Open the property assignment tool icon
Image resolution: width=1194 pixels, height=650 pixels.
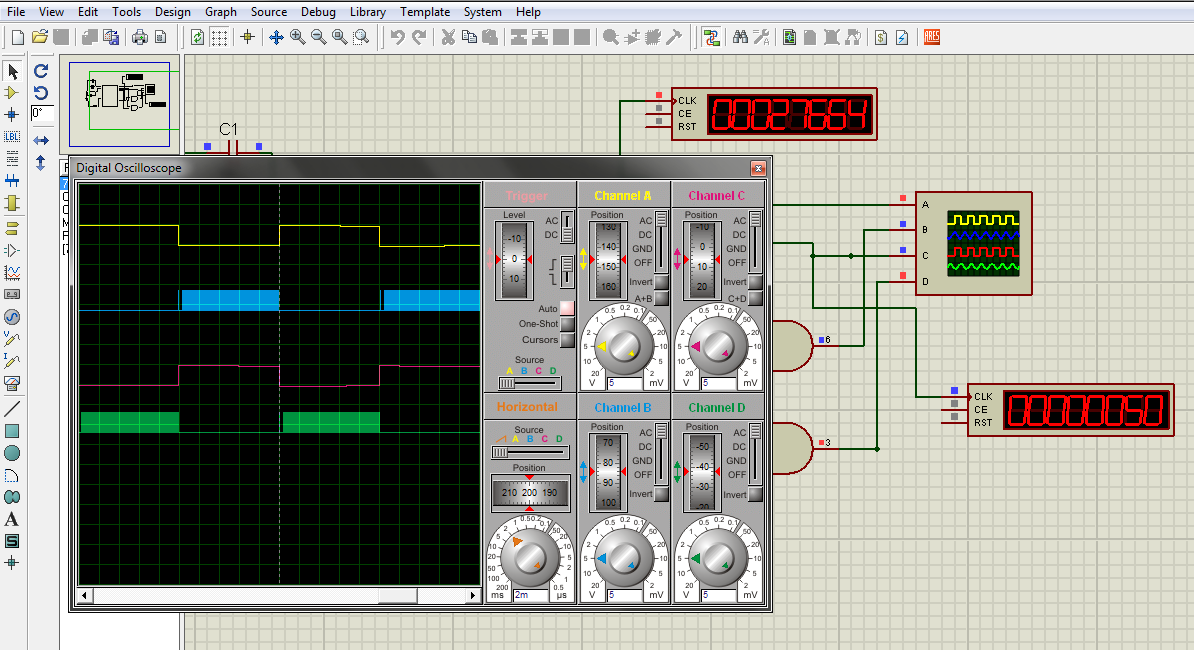[x=761, y=37]
